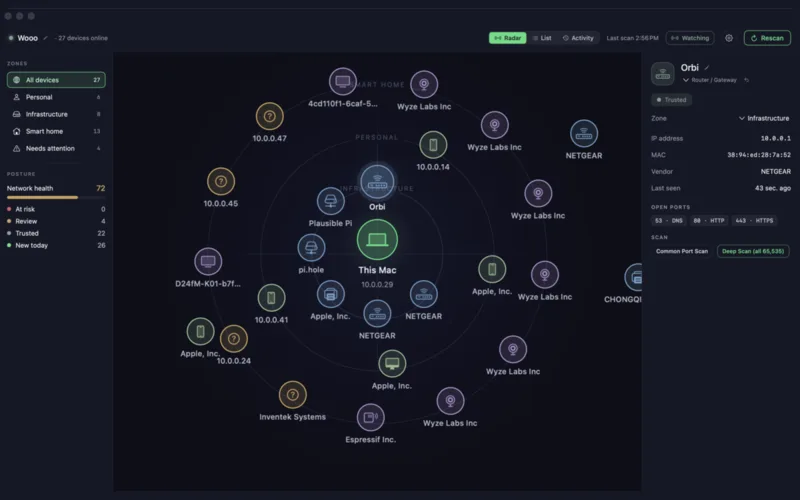Viewport: 800px width, 500px height.
Task: Select unknown device 10.0.0.45
Action: [221, 181]
